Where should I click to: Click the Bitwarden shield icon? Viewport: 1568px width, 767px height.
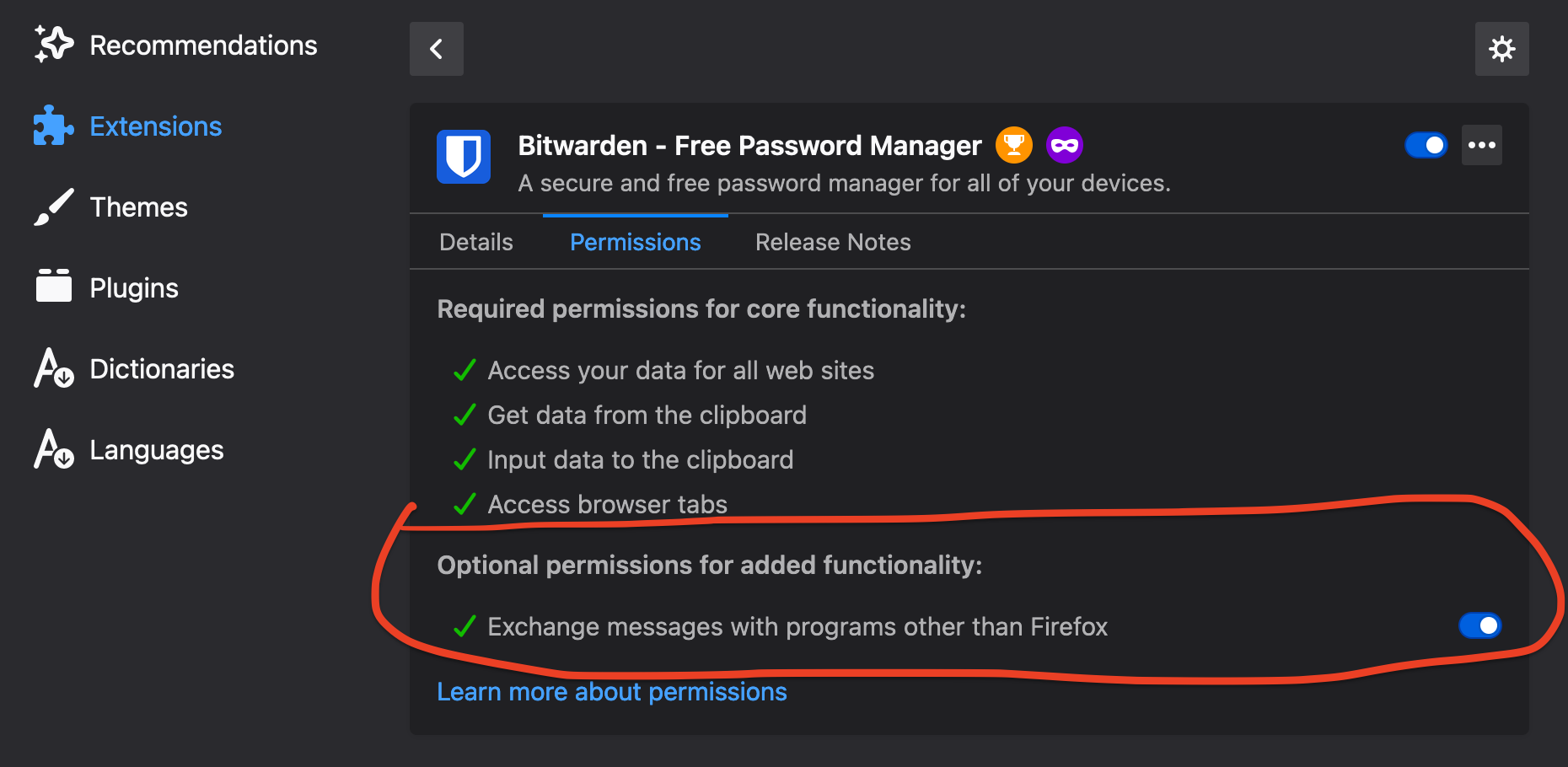pos(463,157)
